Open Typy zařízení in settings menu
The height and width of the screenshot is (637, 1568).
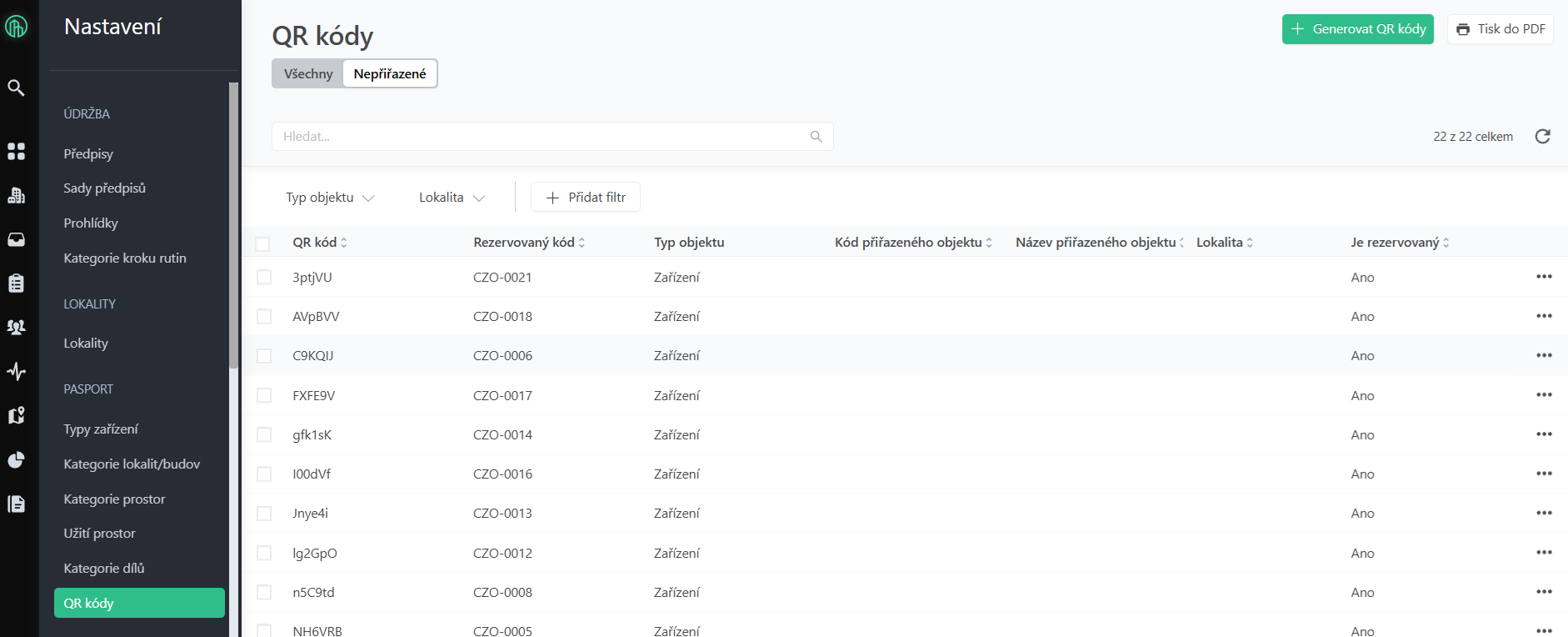pos(101,429)
